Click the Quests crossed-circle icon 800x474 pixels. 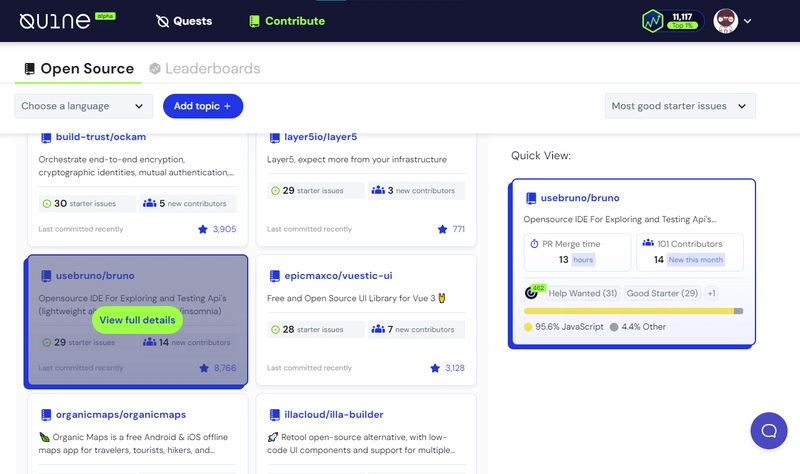[162, 21]
